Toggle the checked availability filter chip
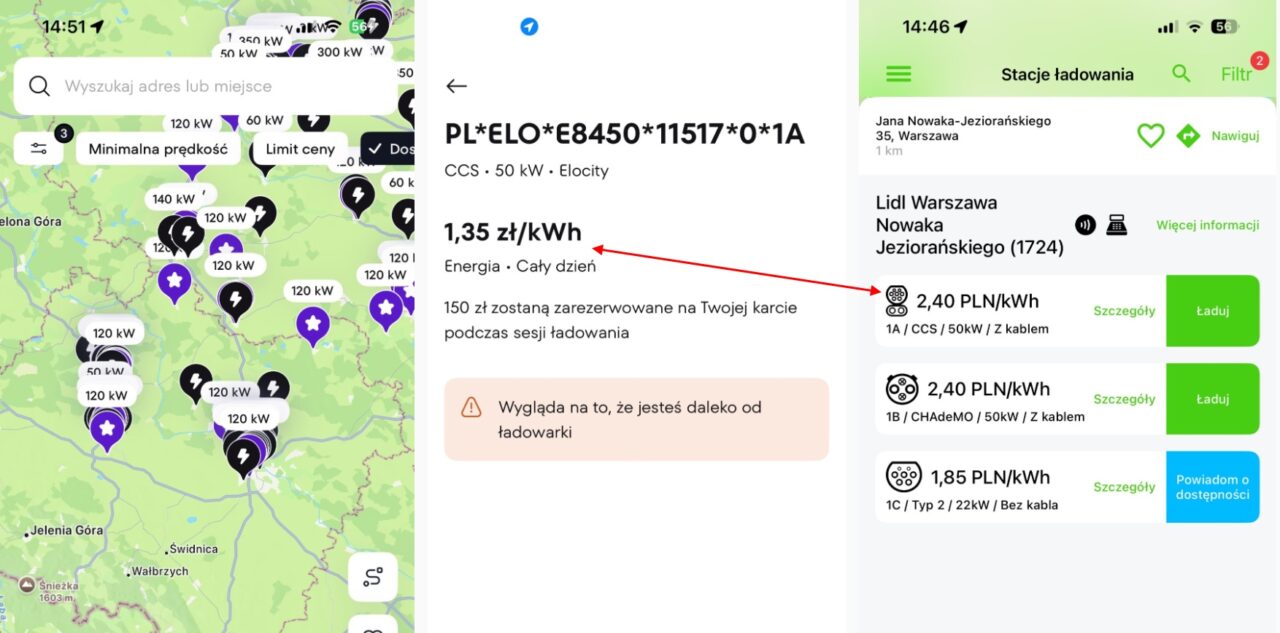The width and height of the screenshot is (1280, 633). (388, 149)
